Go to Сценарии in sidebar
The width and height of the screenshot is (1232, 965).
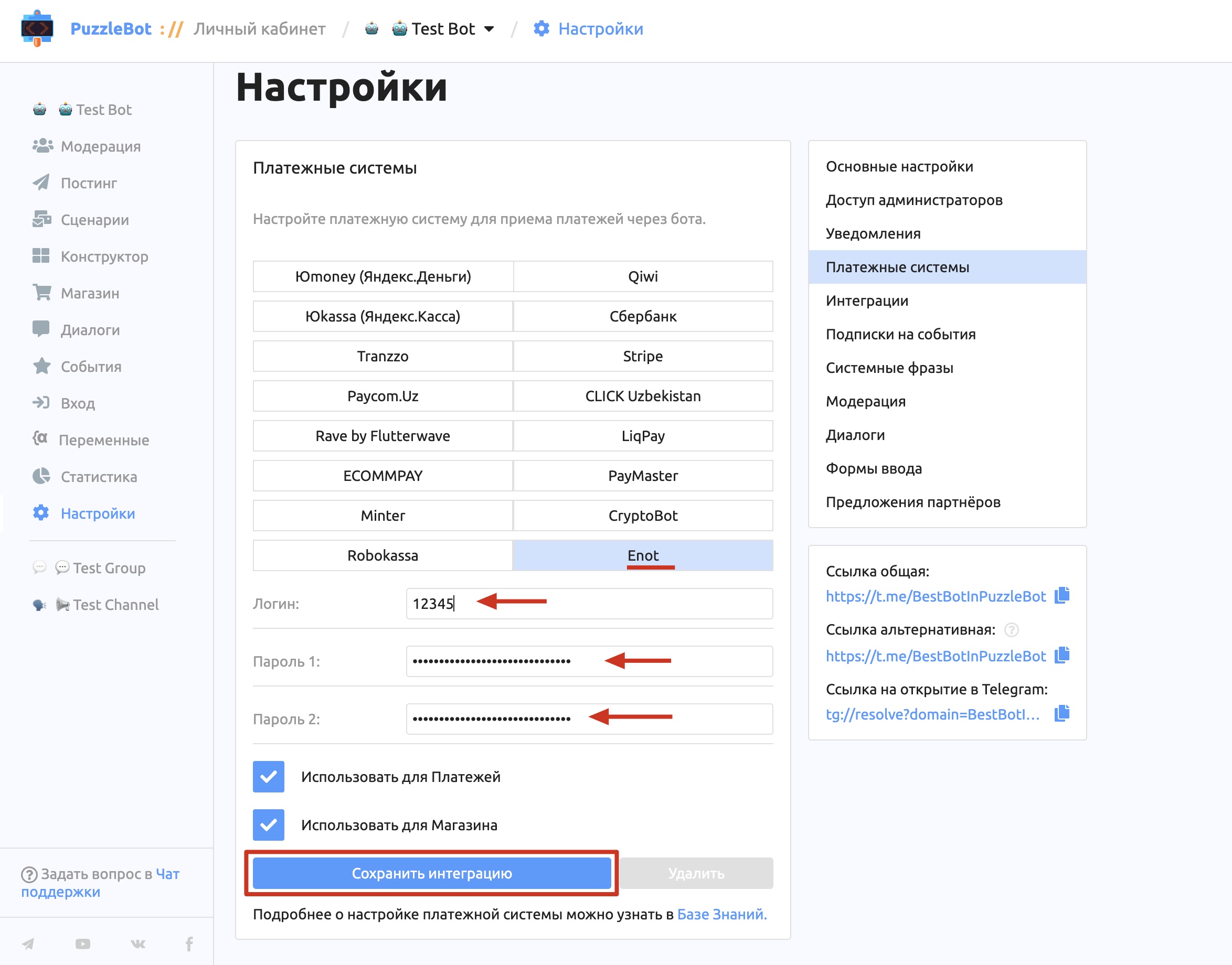click(x=94, y=220)
